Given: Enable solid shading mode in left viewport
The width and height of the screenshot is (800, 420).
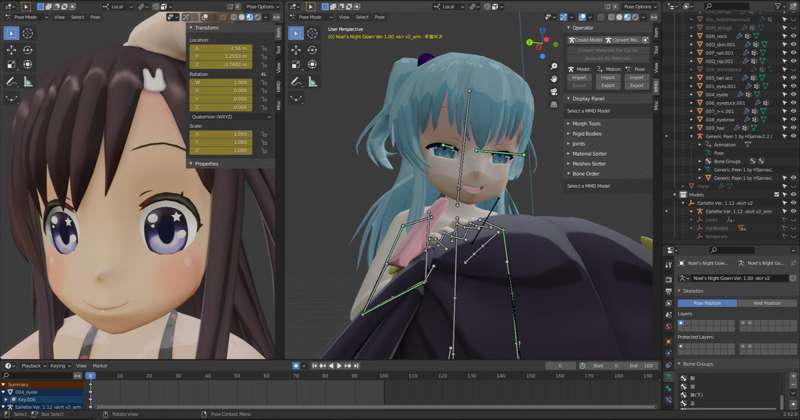Looking at the screenshot, I should (x=241, y=17).
